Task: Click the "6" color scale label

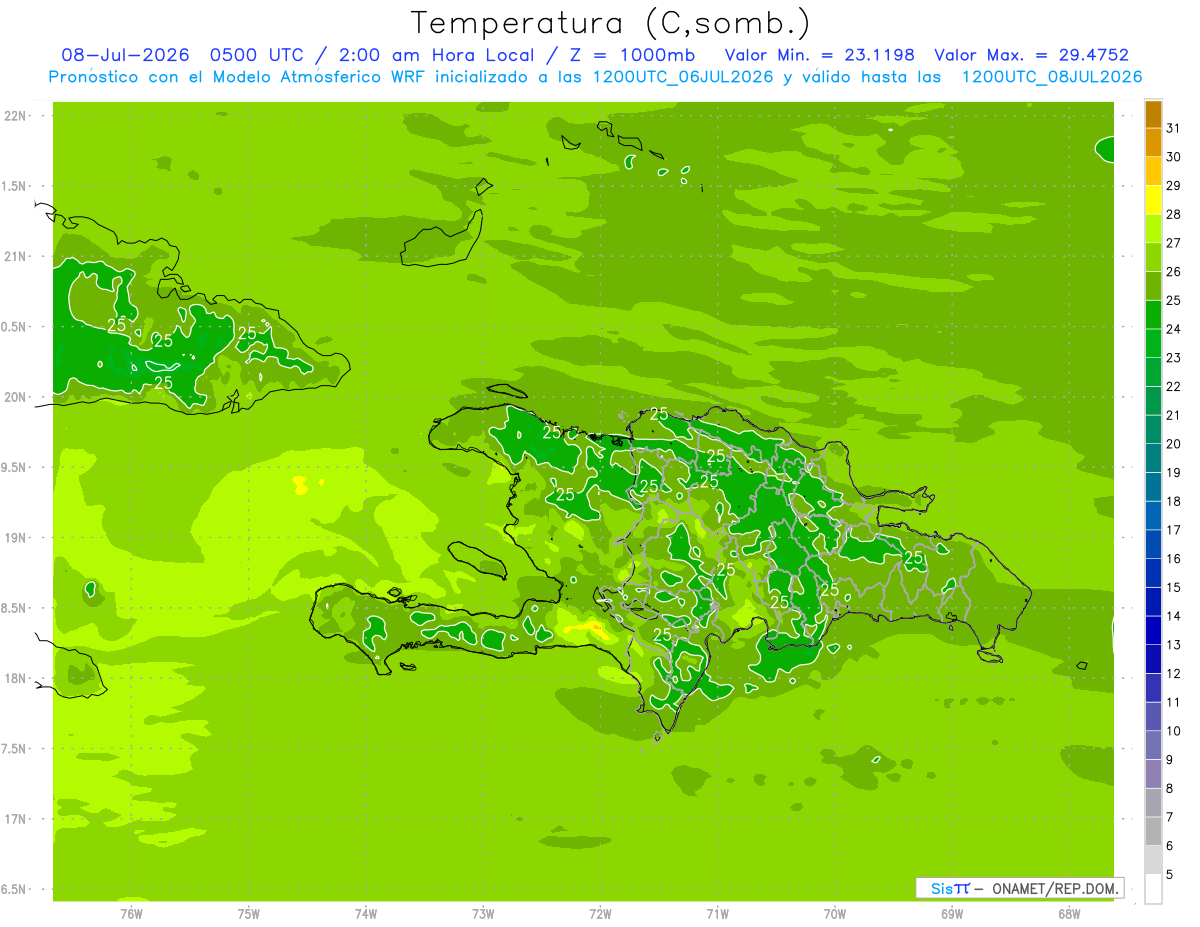Action: click(1170, 846)
